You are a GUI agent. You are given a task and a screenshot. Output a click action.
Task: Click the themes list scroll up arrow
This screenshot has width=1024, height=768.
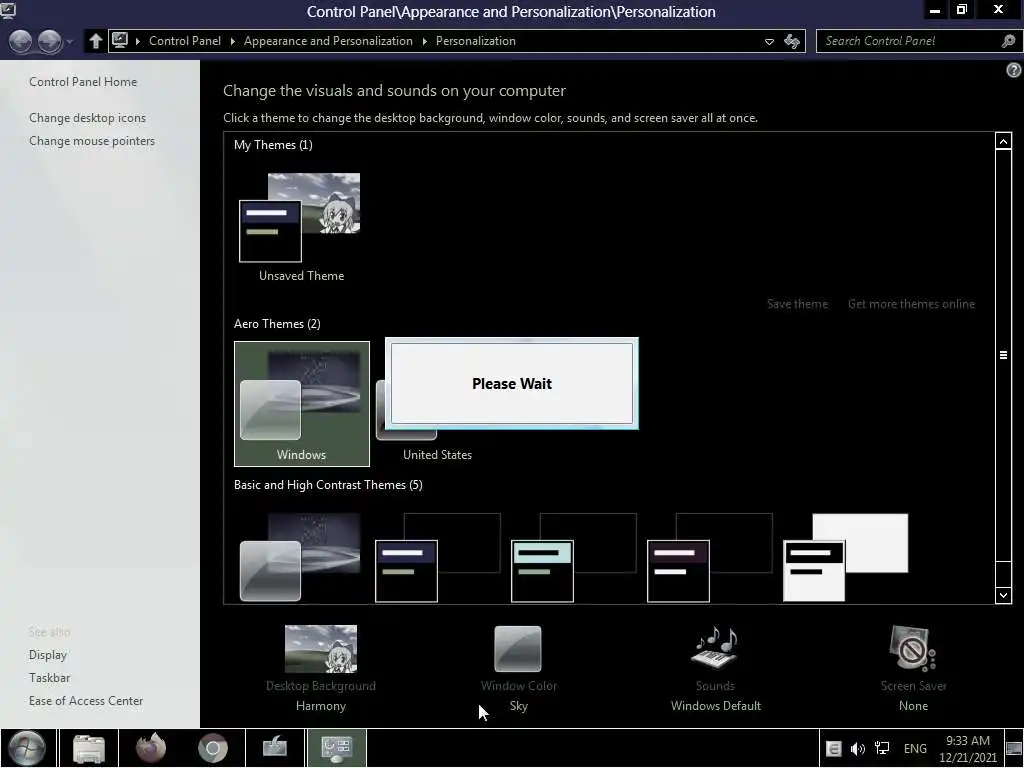1003,141
